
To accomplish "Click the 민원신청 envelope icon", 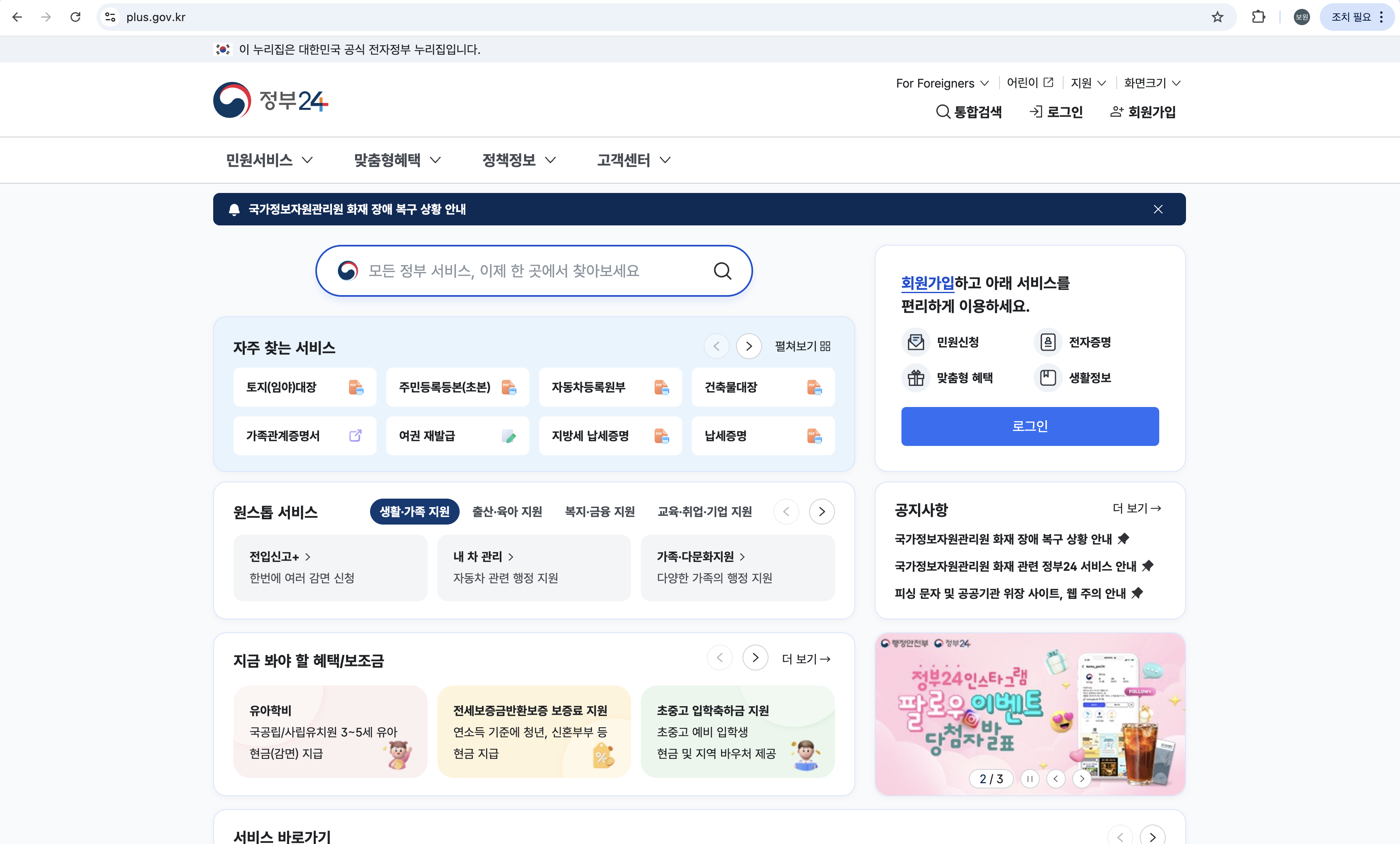I will pyautogui.click(x=915, y=342).
